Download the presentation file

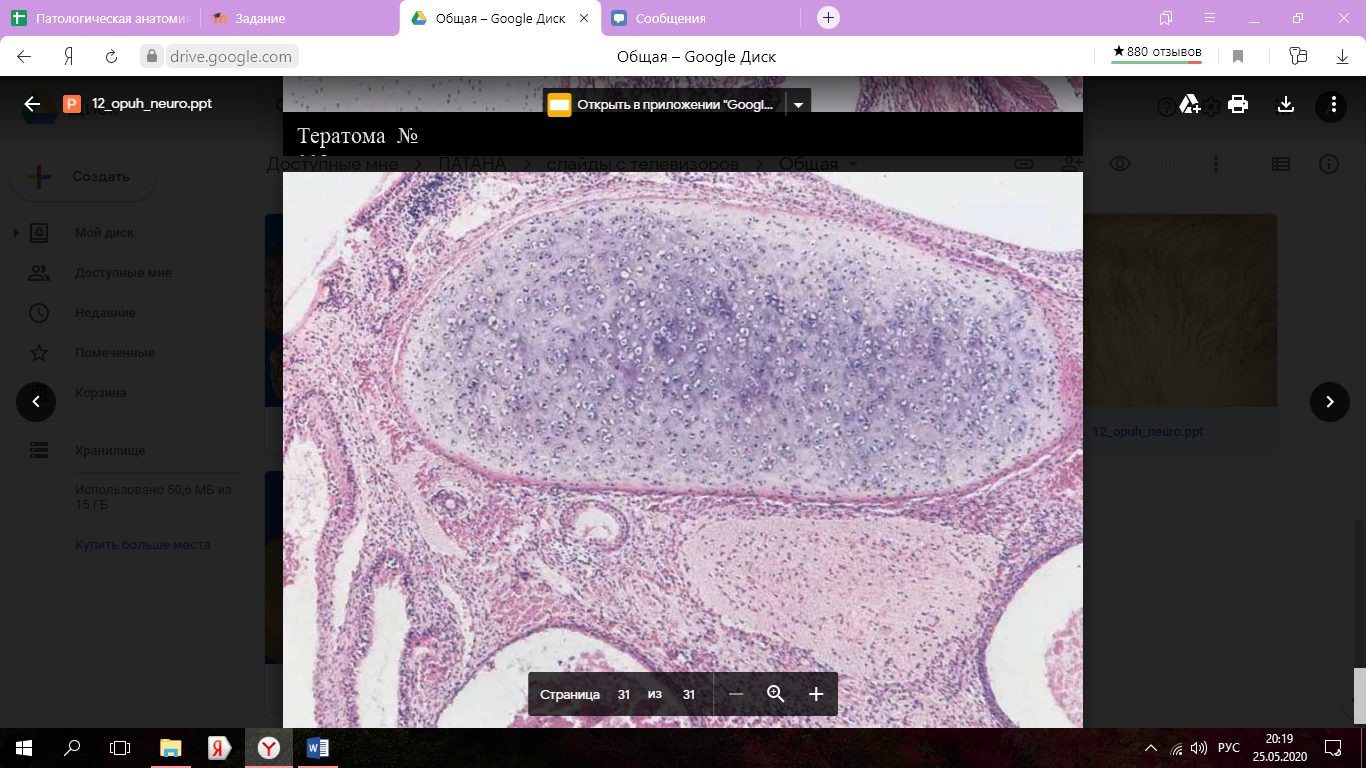click(1286, 104)
